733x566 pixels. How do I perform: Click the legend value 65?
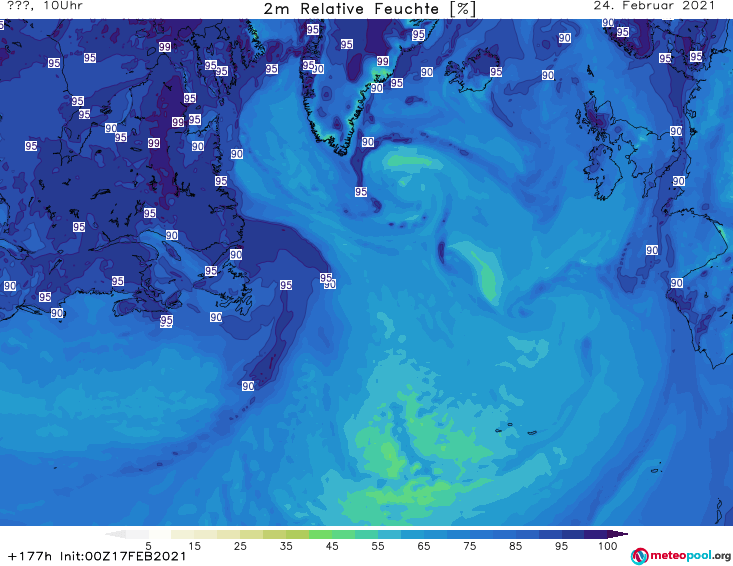[x=424, y=546]
